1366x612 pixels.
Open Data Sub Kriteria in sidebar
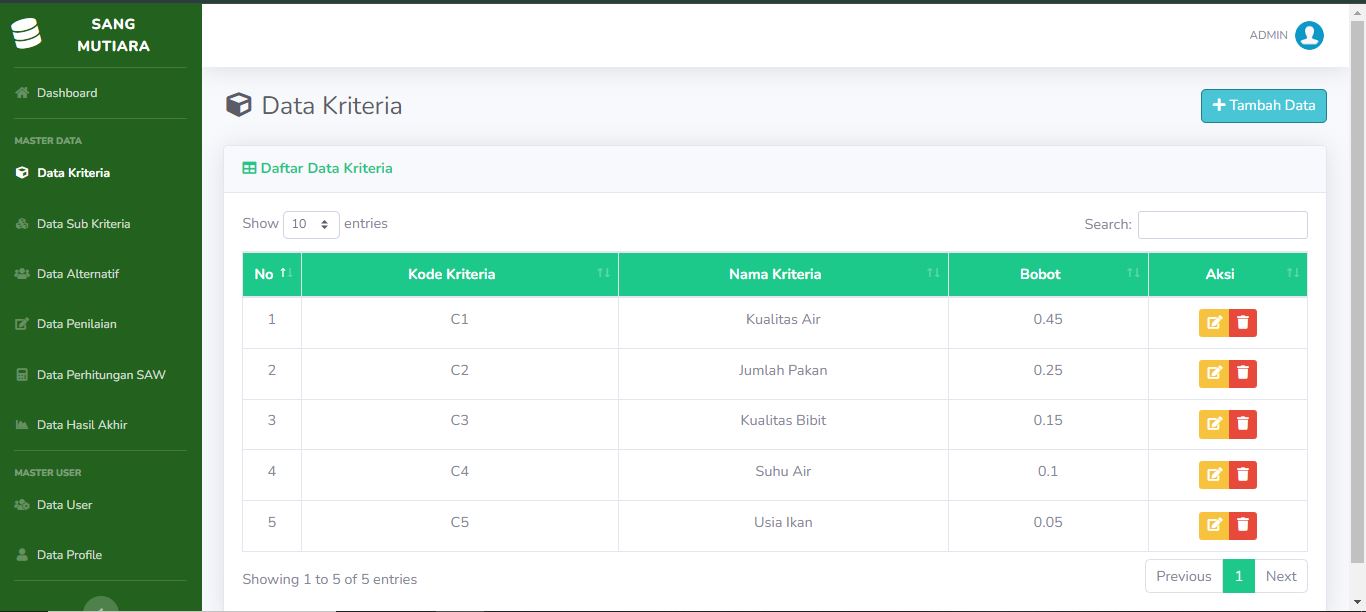pyautogui.click(x=83, y=224)
